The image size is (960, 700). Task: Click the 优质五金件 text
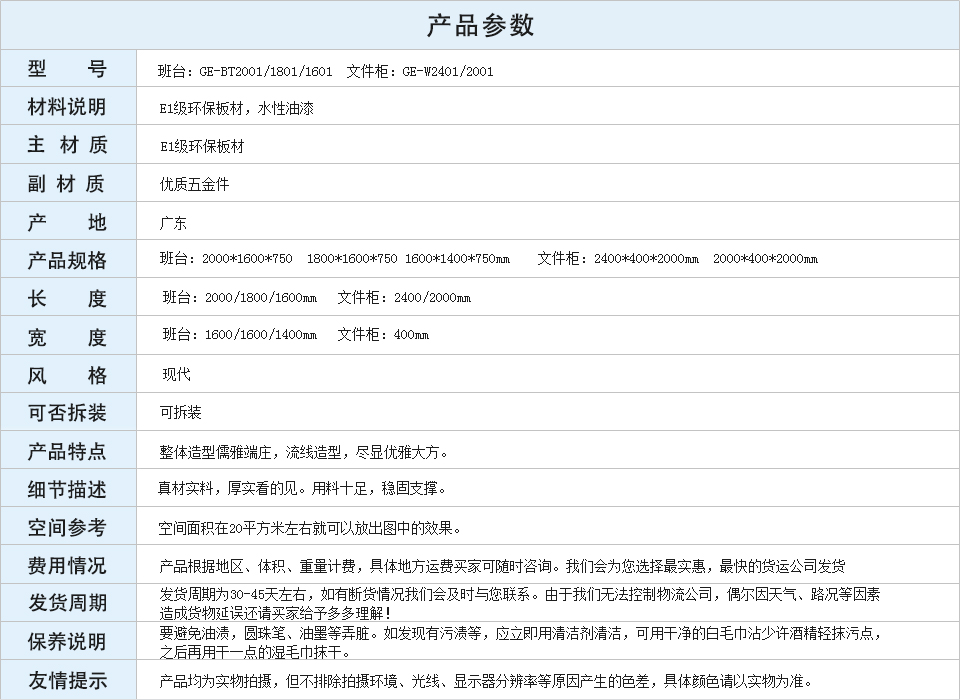(195, 185)
